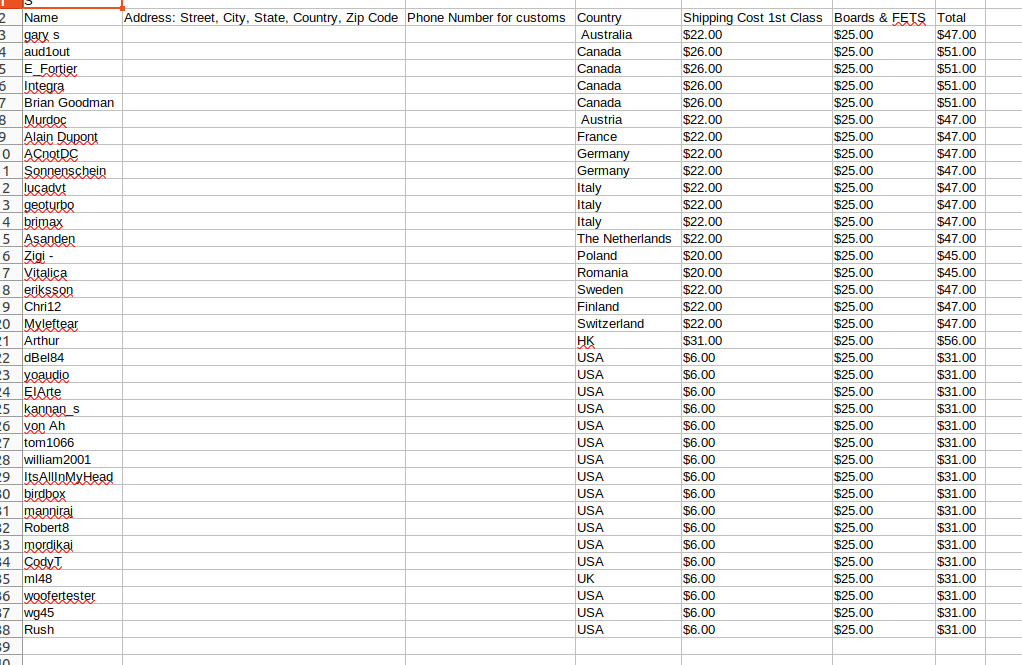Select the Name column header cell
The height and width of the screenshot is (665, 1022).
coord(72,18)
